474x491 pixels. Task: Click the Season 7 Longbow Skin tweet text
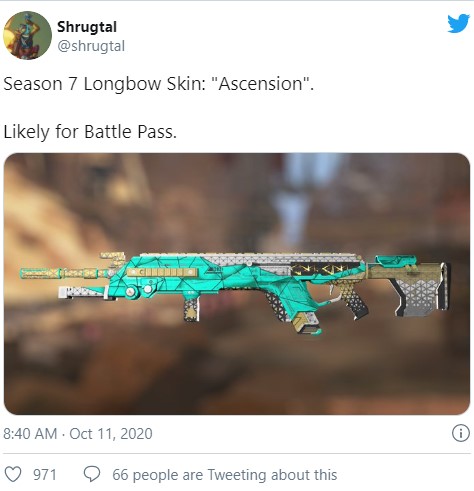(159, 84)
